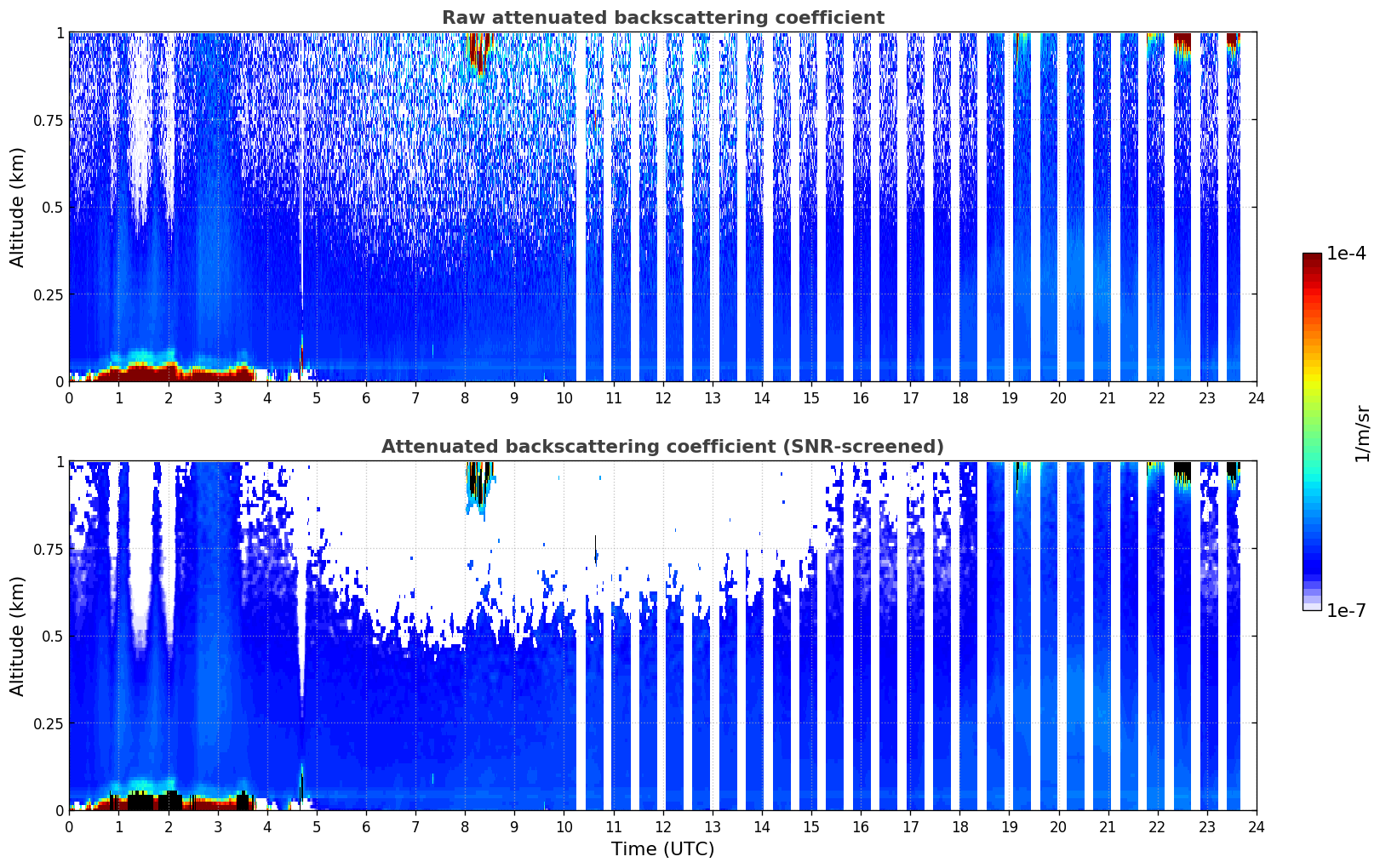1380x868 pixels.
Task: Click the dark red top of the colorbar
Action: point(1311,260)
